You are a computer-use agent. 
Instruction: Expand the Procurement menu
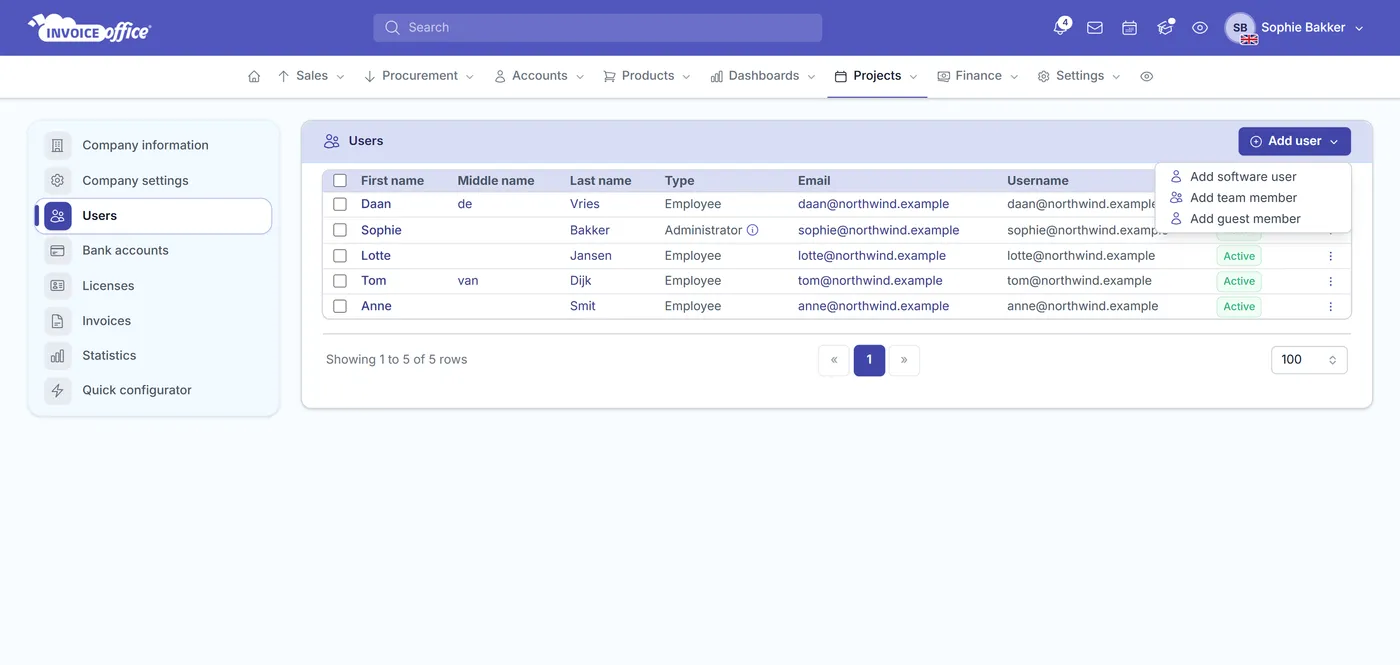[419, 76]
